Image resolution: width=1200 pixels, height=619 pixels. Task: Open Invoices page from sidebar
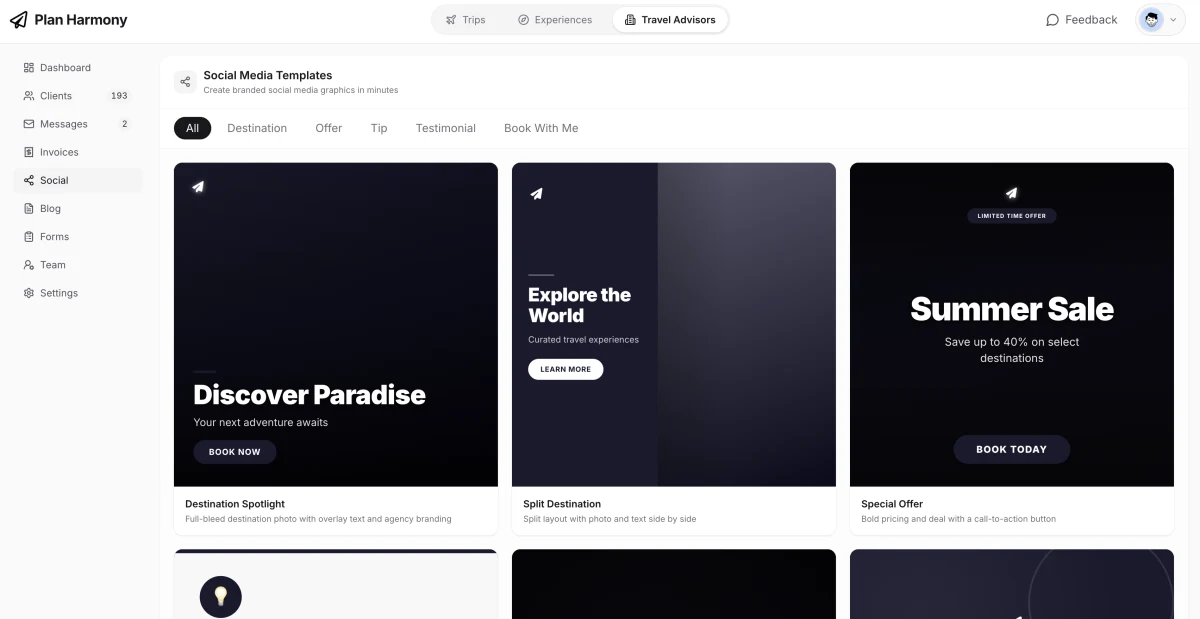[78, 152]
